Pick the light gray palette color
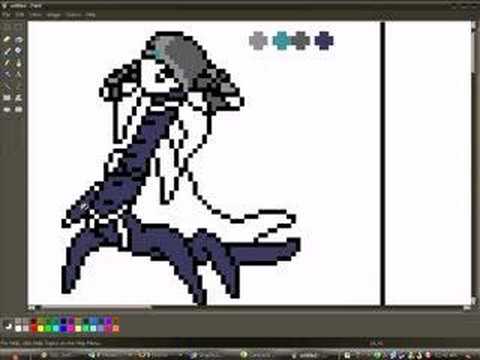 point(26,329)
